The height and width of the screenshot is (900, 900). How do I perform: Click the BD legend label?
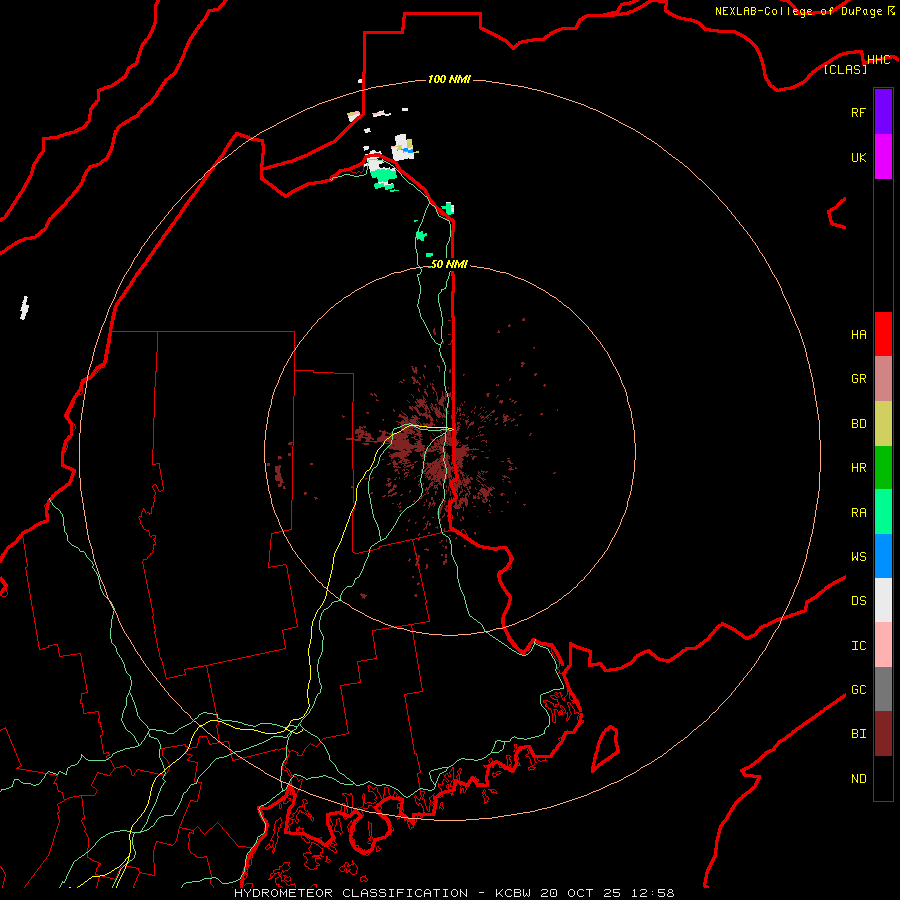pyautogui.click(x=858, y=423)
